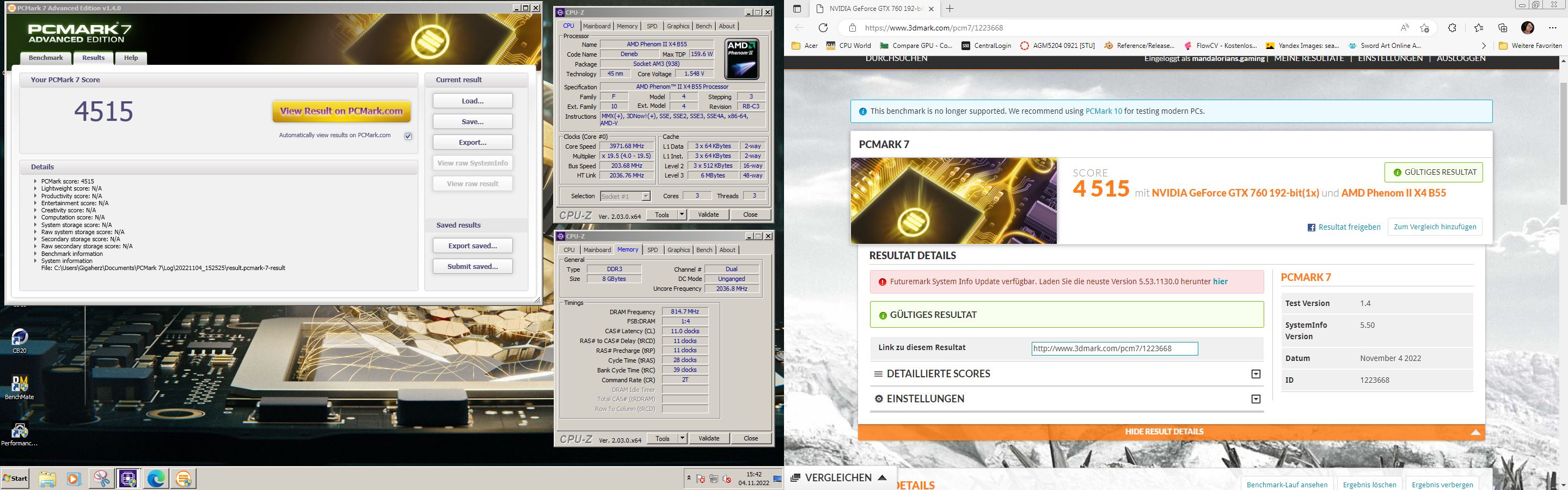Screen dimensions: 1568x490
Task: Click the network status tray icon
Action: [713, 479]
